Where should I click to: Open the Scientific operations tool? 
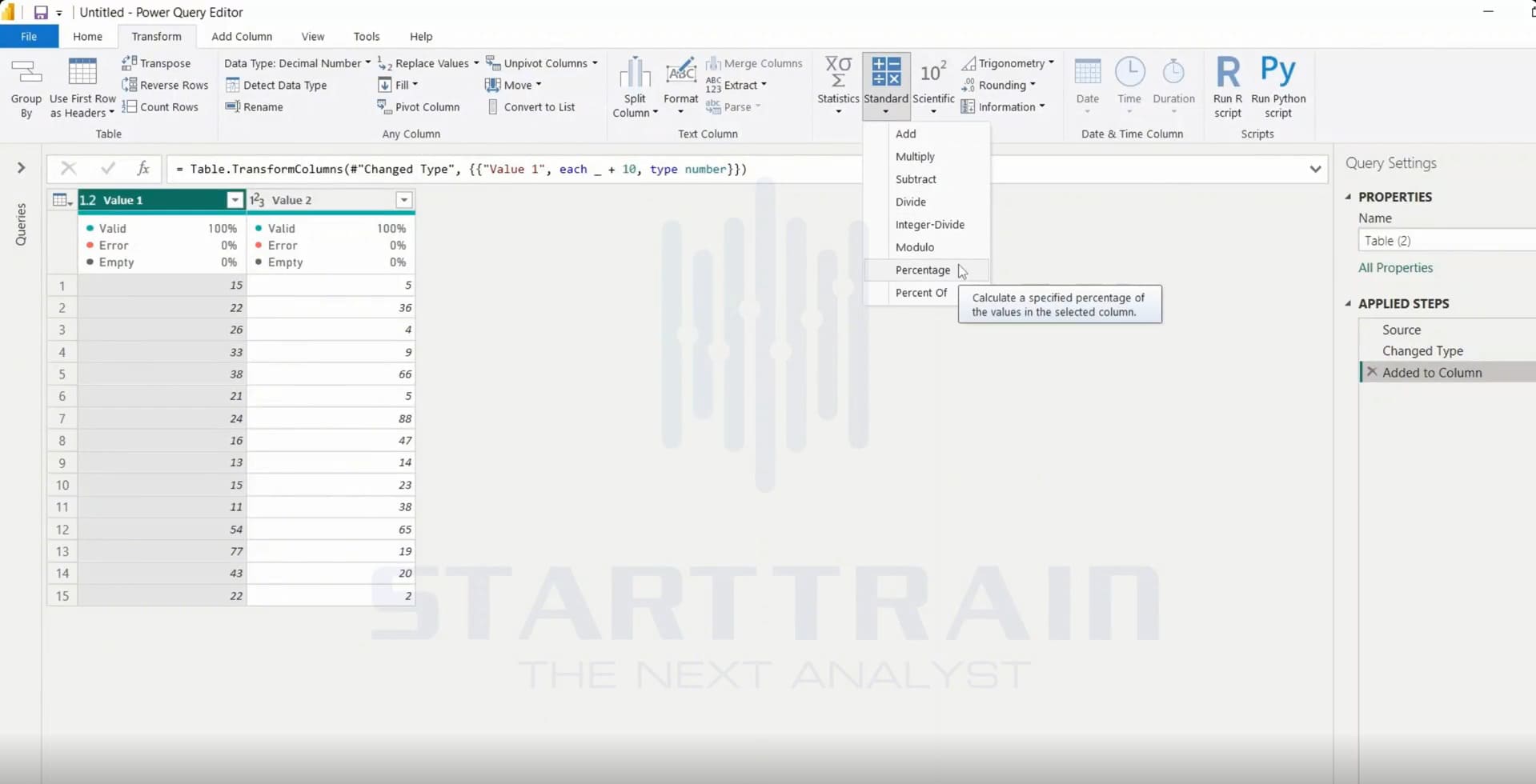click(x=933, y=85)
